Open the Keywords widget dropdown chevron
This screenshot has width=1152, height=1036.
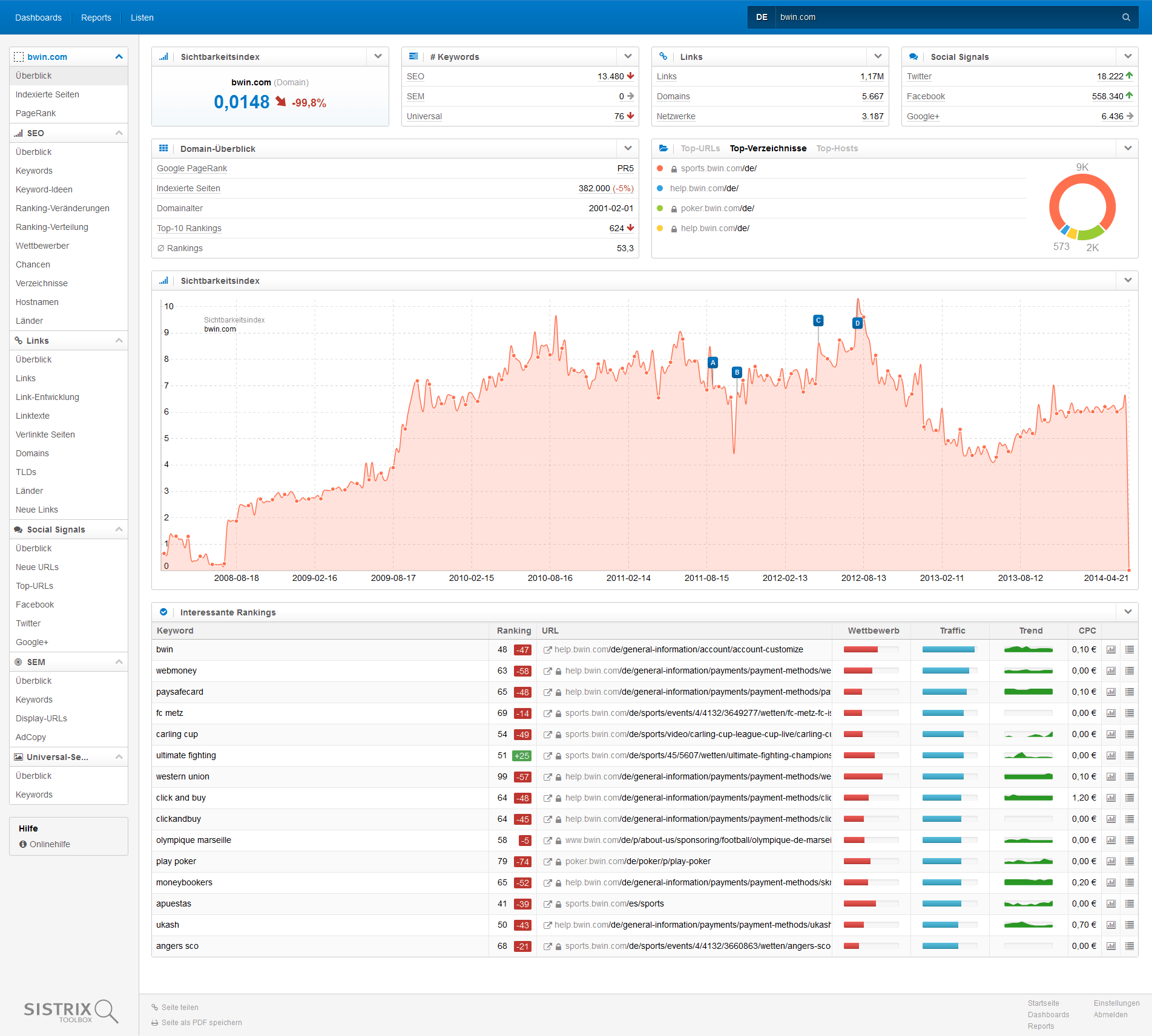628,56
